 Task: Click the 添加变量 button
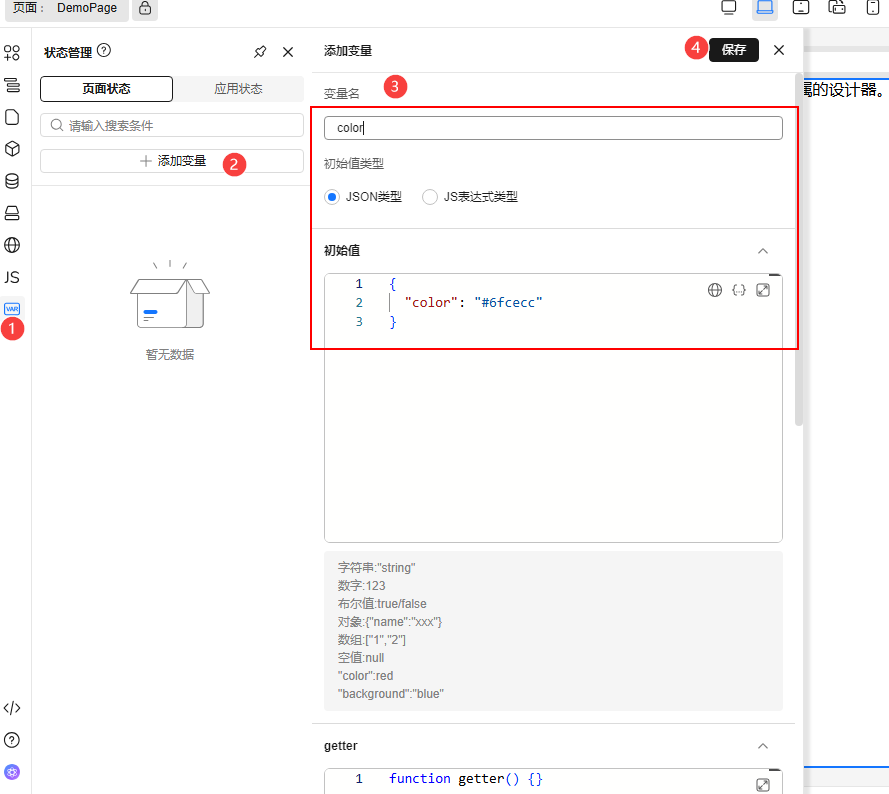pyautogui.click(x=172, y=161)
